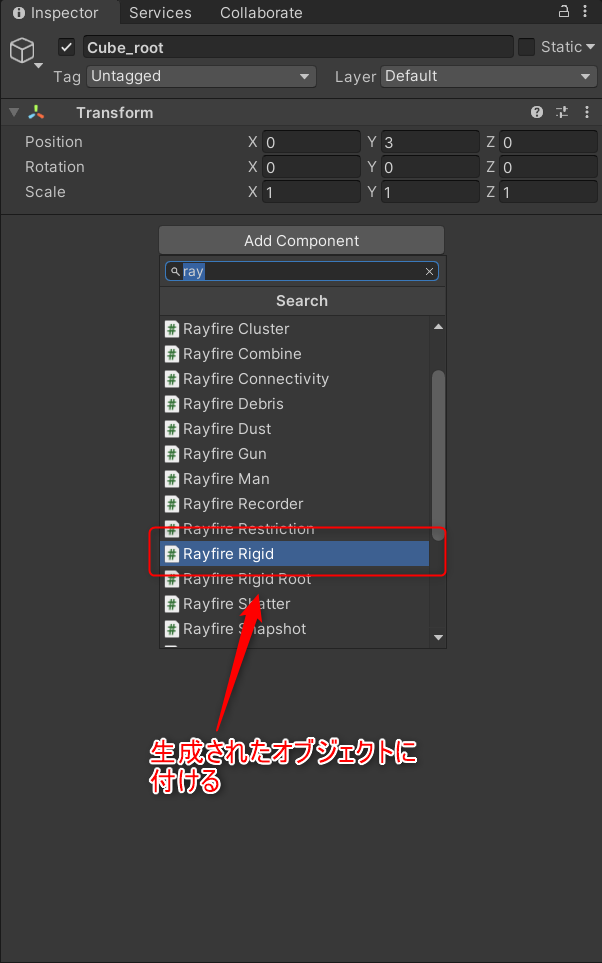The image size is (602, 963).
Task: Switch to the Inspector tab
Action: (x=59, y=12)
